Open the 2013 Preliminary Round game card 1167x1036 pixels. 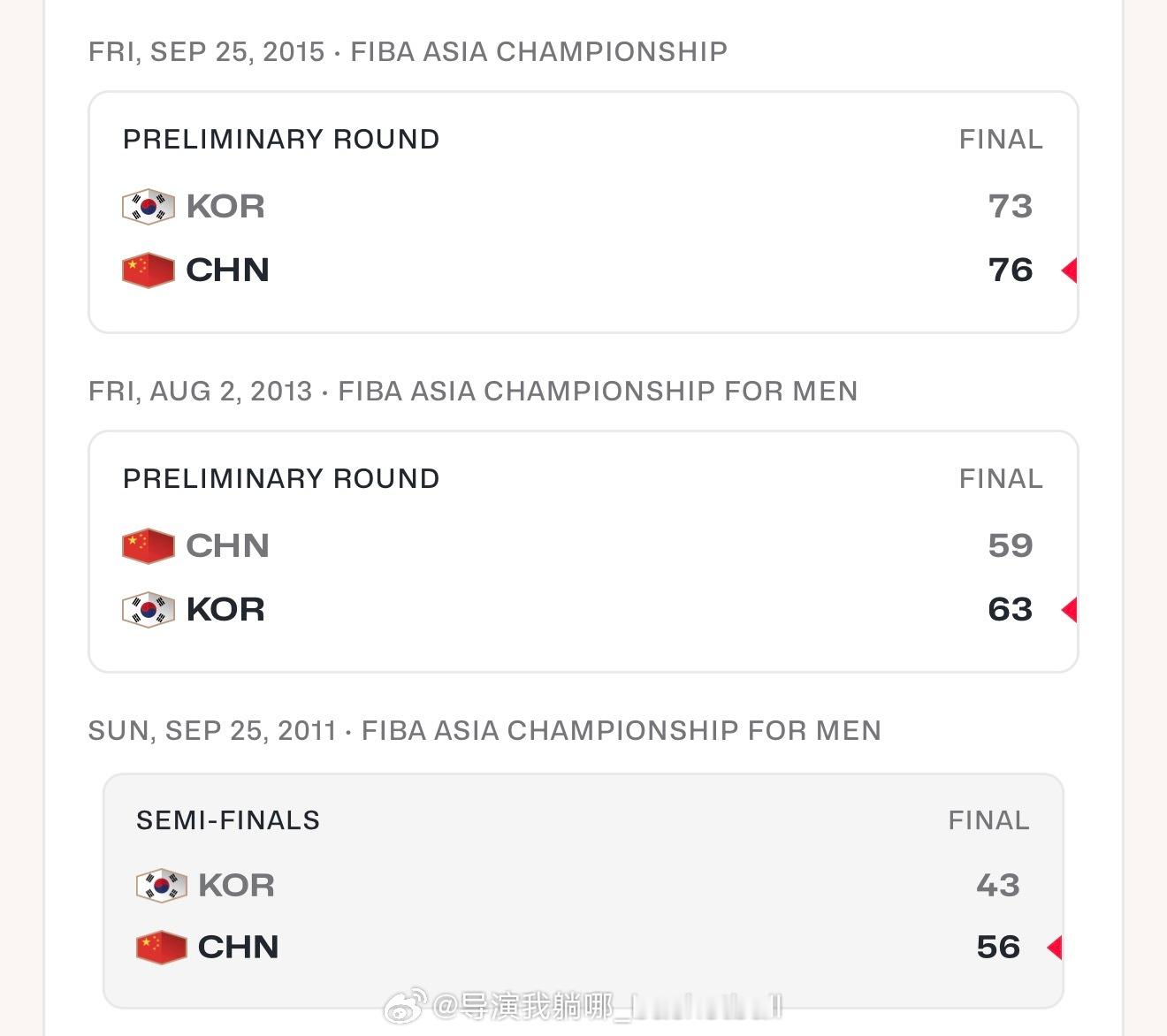point(583,552)
